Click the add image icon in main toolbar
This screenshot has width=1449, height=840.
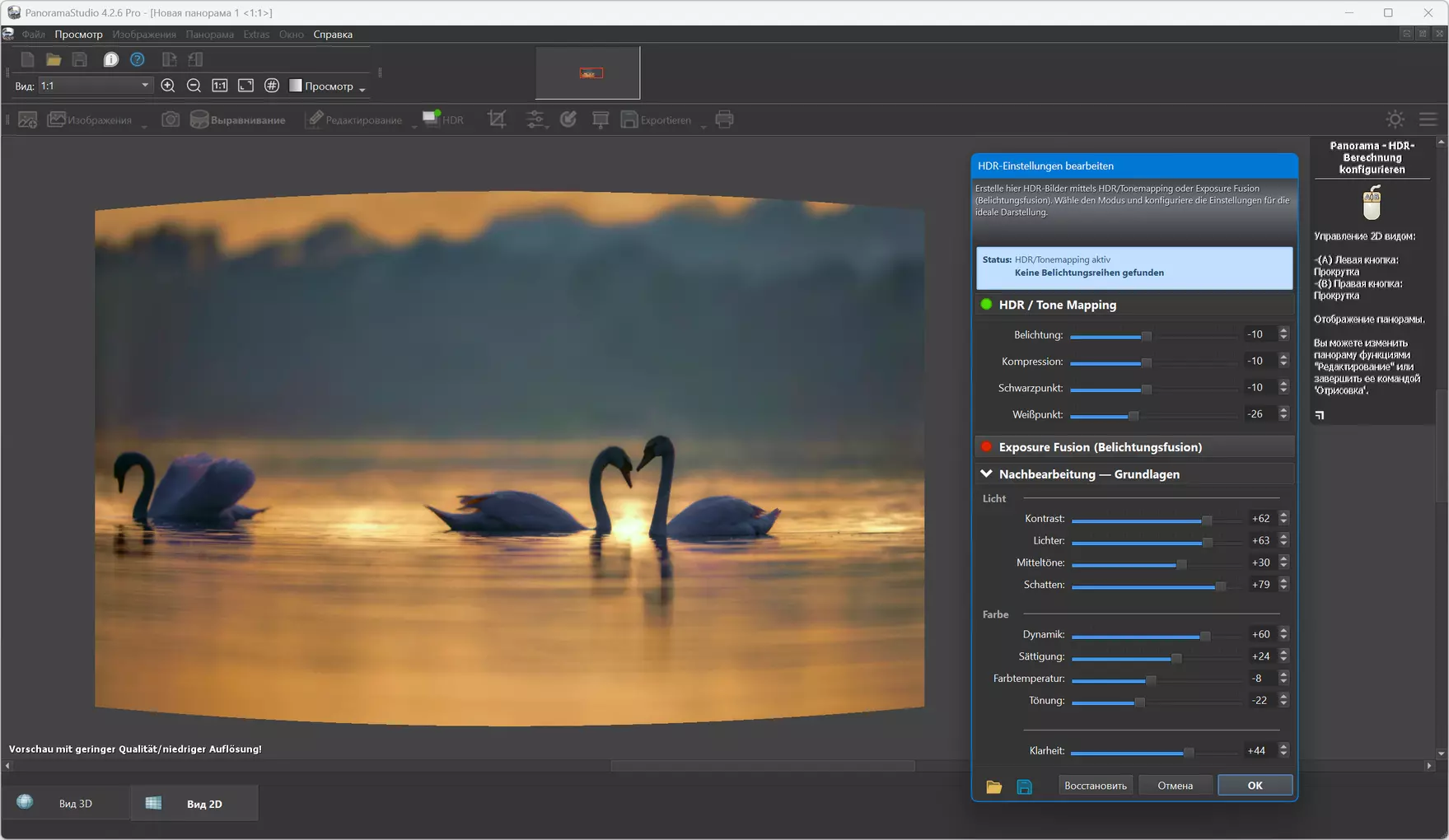pyautogui.click(x=27, y=119)
